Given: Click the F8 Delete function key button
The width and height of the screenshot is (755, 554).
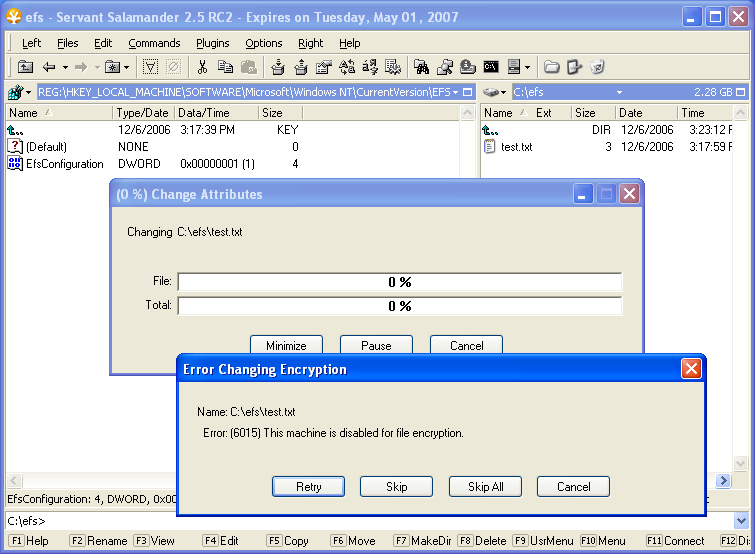Looking at the screenshot, I should click(x=482, y=541).
